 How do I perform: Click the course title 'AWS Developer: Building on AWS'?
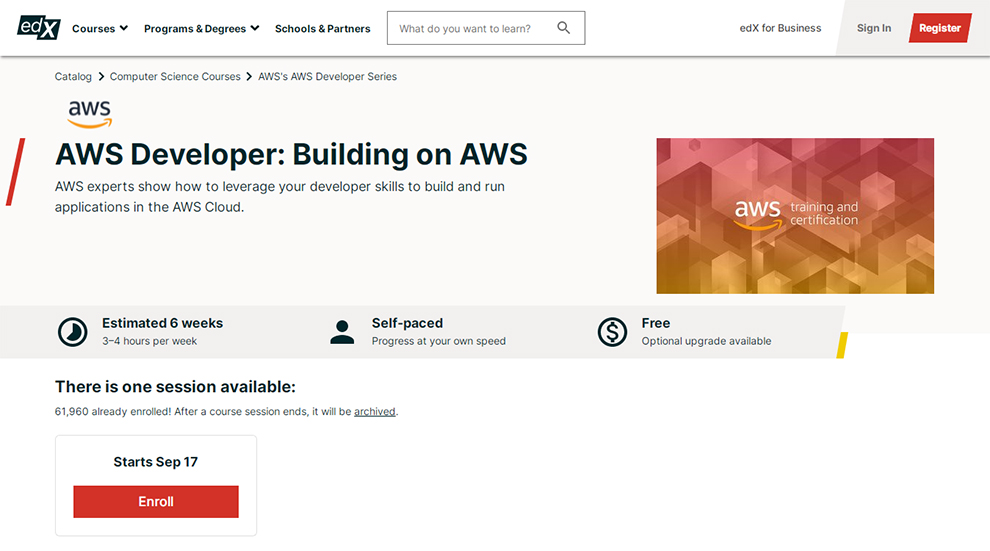[x=291, y=155]
